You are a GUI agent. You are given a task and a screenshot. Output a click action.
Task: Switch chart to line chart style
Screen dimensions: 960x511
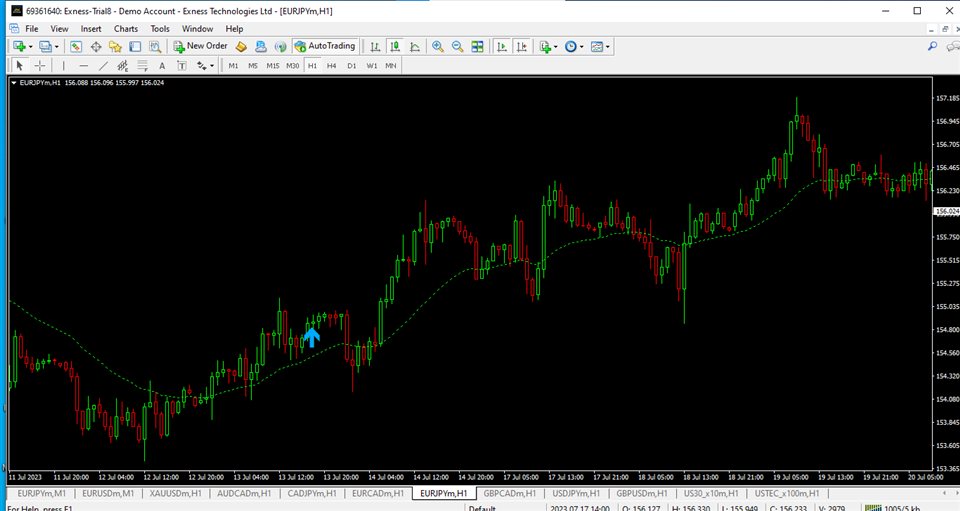tap(415, 47)
